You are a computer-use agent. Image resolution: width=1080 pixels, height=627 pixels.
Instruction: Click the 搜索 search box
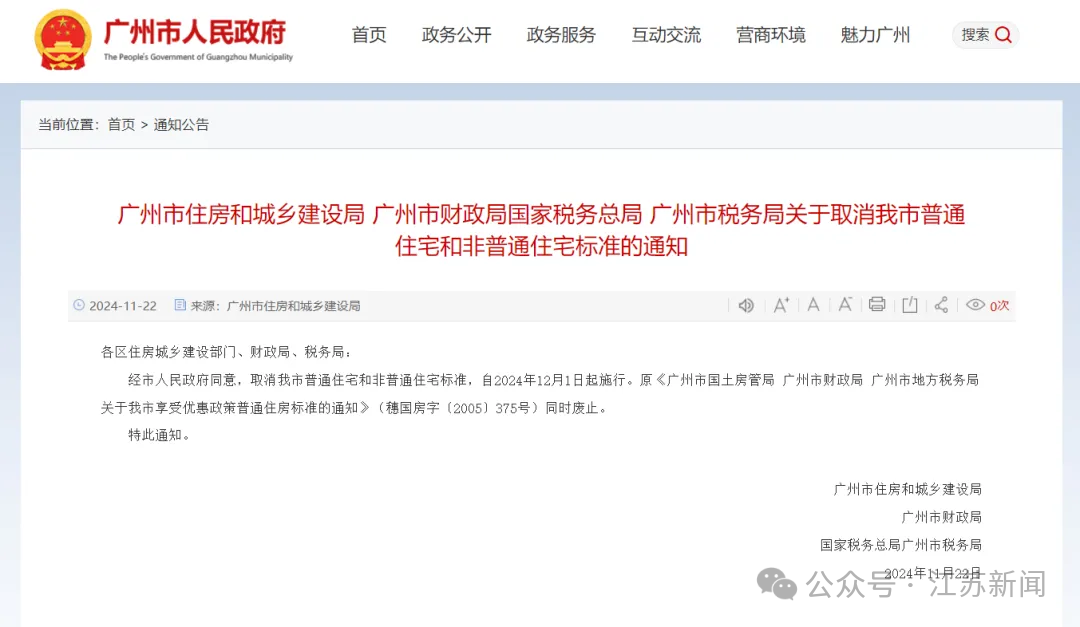point(985,35)
